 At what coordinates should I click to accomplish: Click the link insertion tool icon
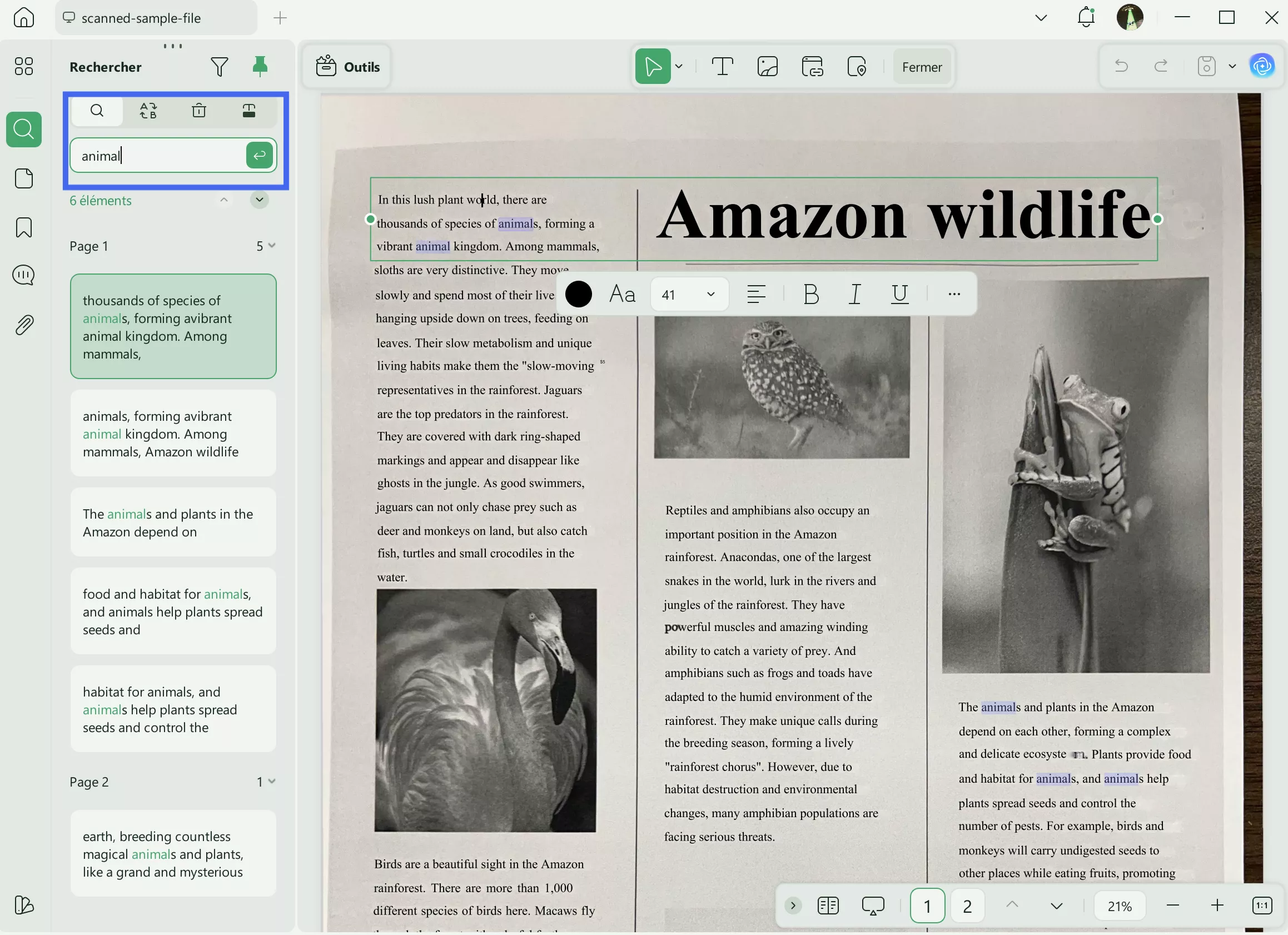click(x=812, y=67)
